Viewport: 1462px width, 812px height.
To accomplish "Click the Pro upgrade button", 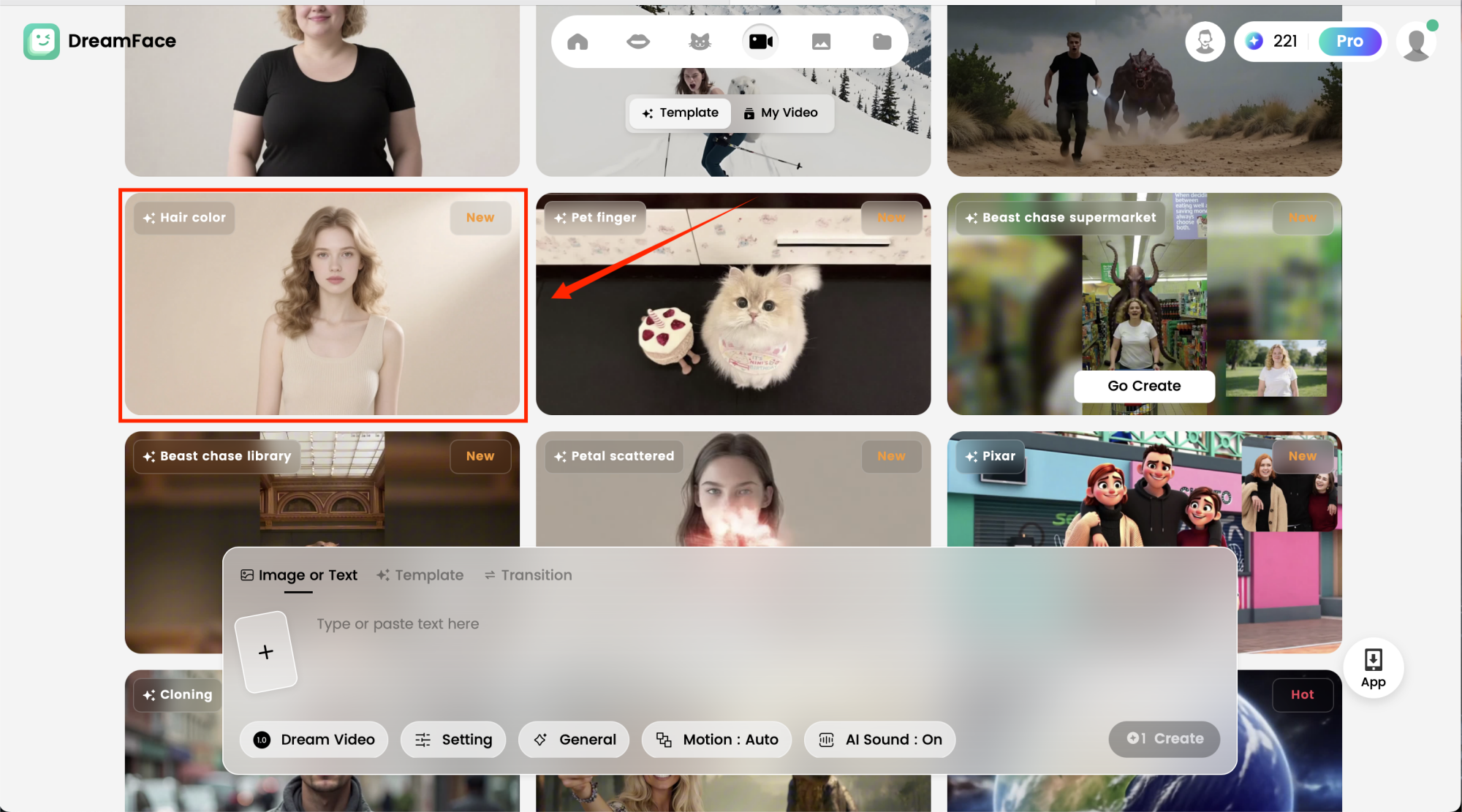I will pyautogui.click(x=1349, y=41).
